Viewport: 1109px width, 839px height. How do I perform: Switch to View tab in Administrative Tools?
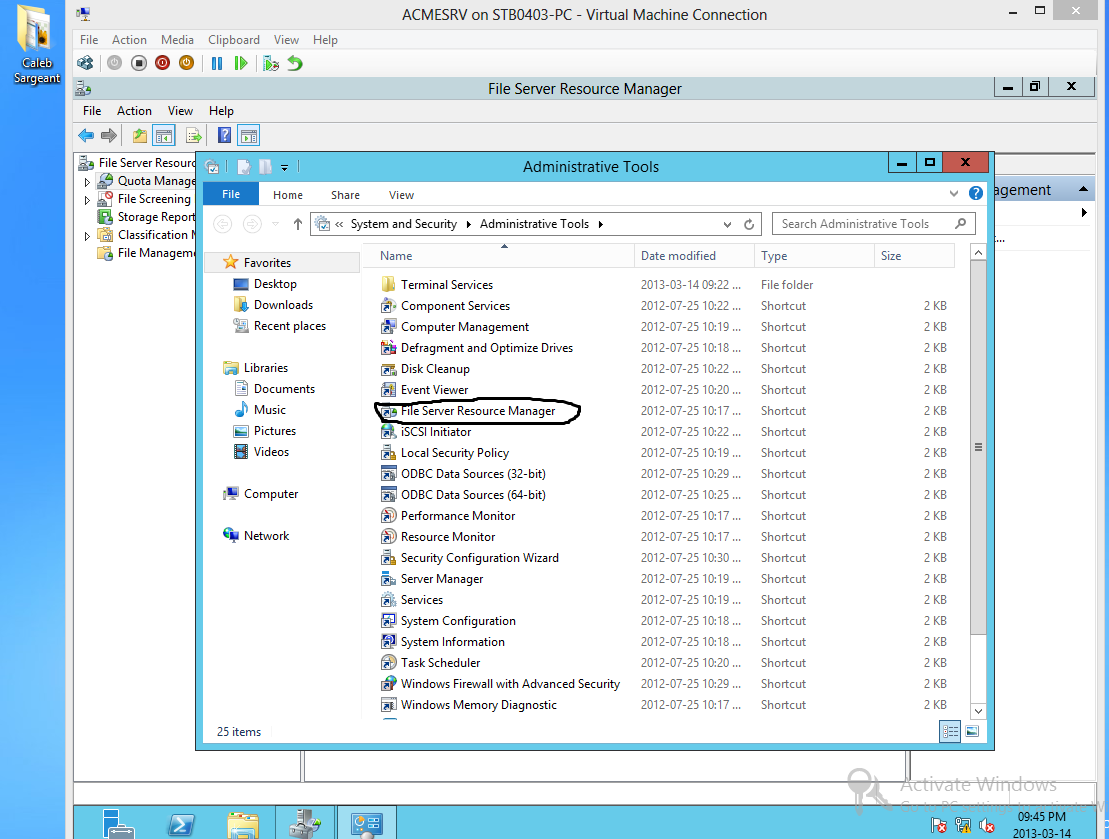(401, 195)
